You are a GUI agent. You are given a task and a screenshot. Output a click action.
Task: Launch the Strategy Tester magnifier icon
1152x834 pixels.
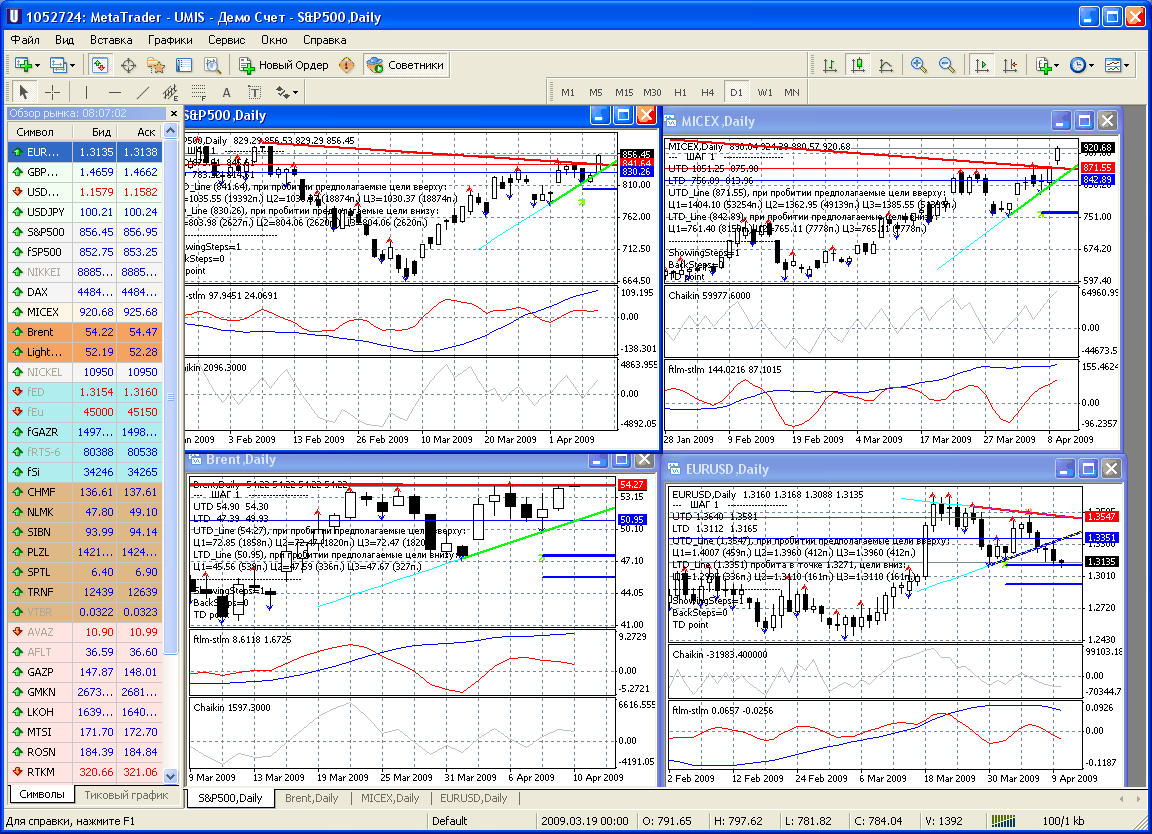(x=212, y=65)
